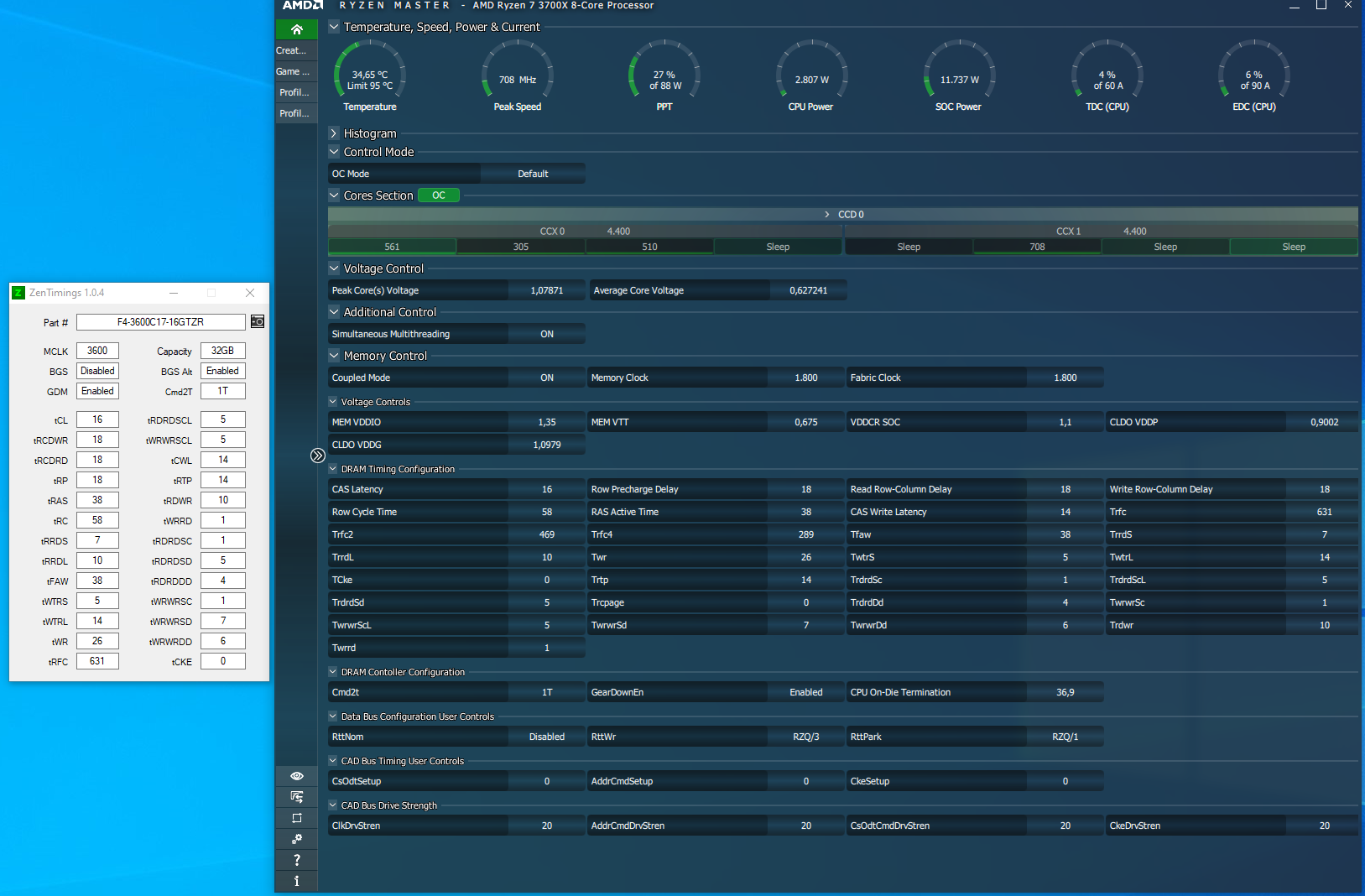1365x896 pixels.
Task: Click the Temperature gauge
Action: (370, 76)
